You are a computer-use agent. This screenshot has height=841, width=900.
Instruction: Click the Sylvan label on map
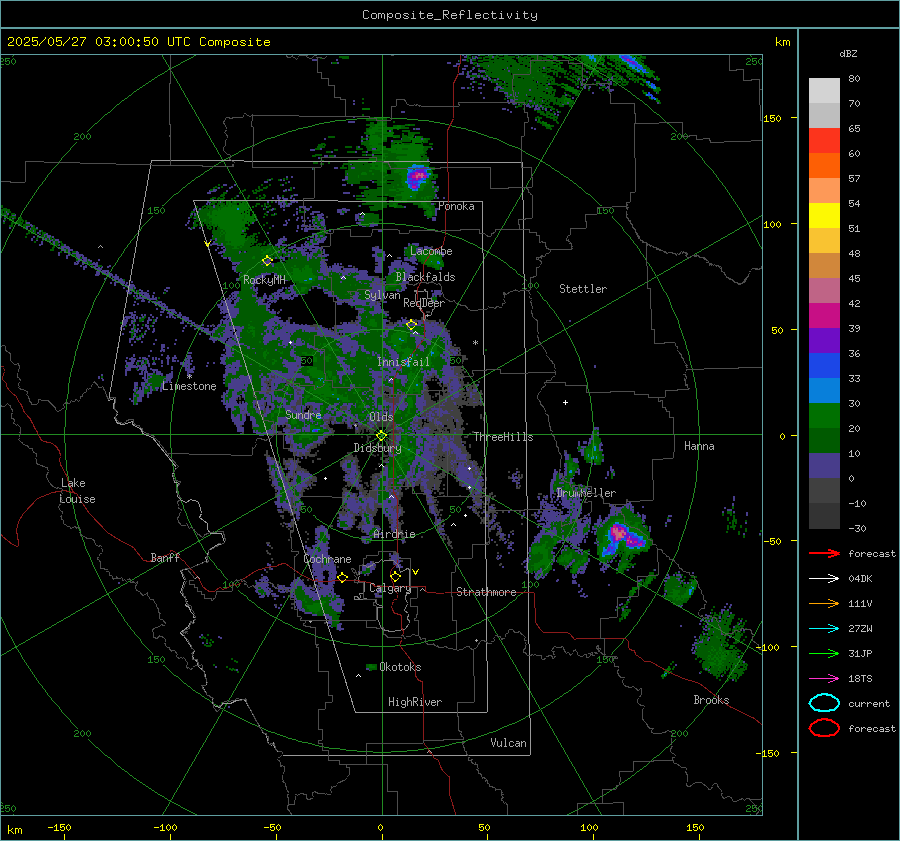(x=382, y=295)
